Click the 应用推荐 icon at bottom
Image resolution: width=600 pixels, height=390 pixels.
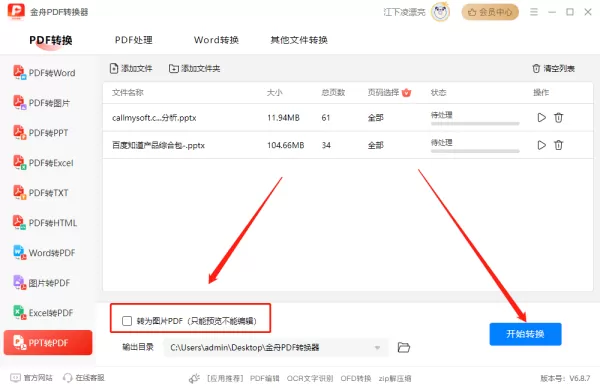[x=194, y=378]
